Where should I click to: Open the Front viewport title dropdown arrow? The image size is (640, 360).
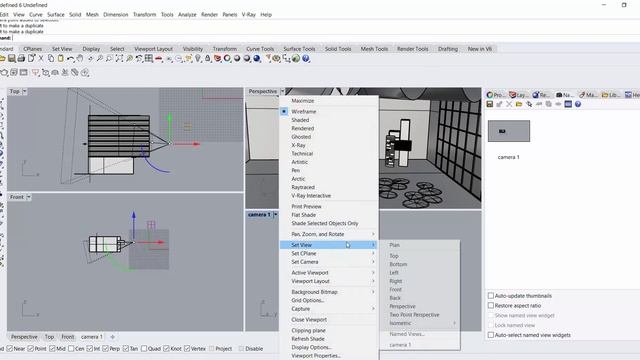pyautogui.click(x=29, y=197)
